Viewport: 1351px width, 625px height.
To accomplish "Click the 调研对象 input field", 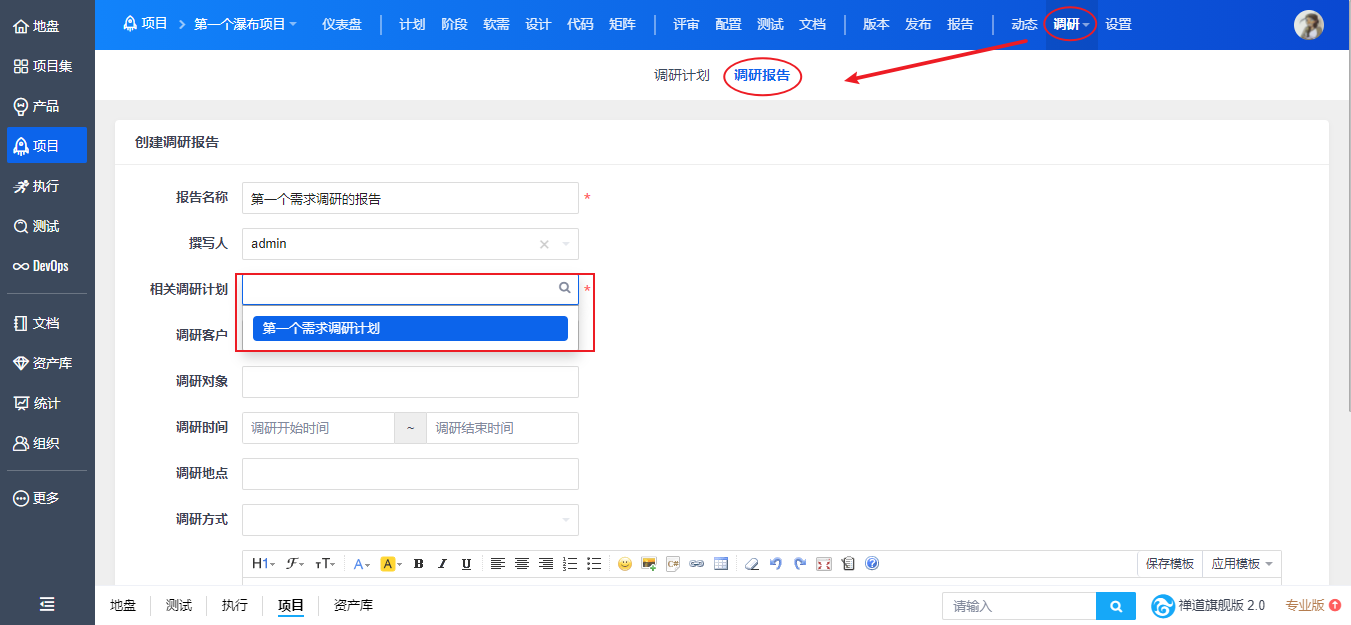I will point(410,382).
